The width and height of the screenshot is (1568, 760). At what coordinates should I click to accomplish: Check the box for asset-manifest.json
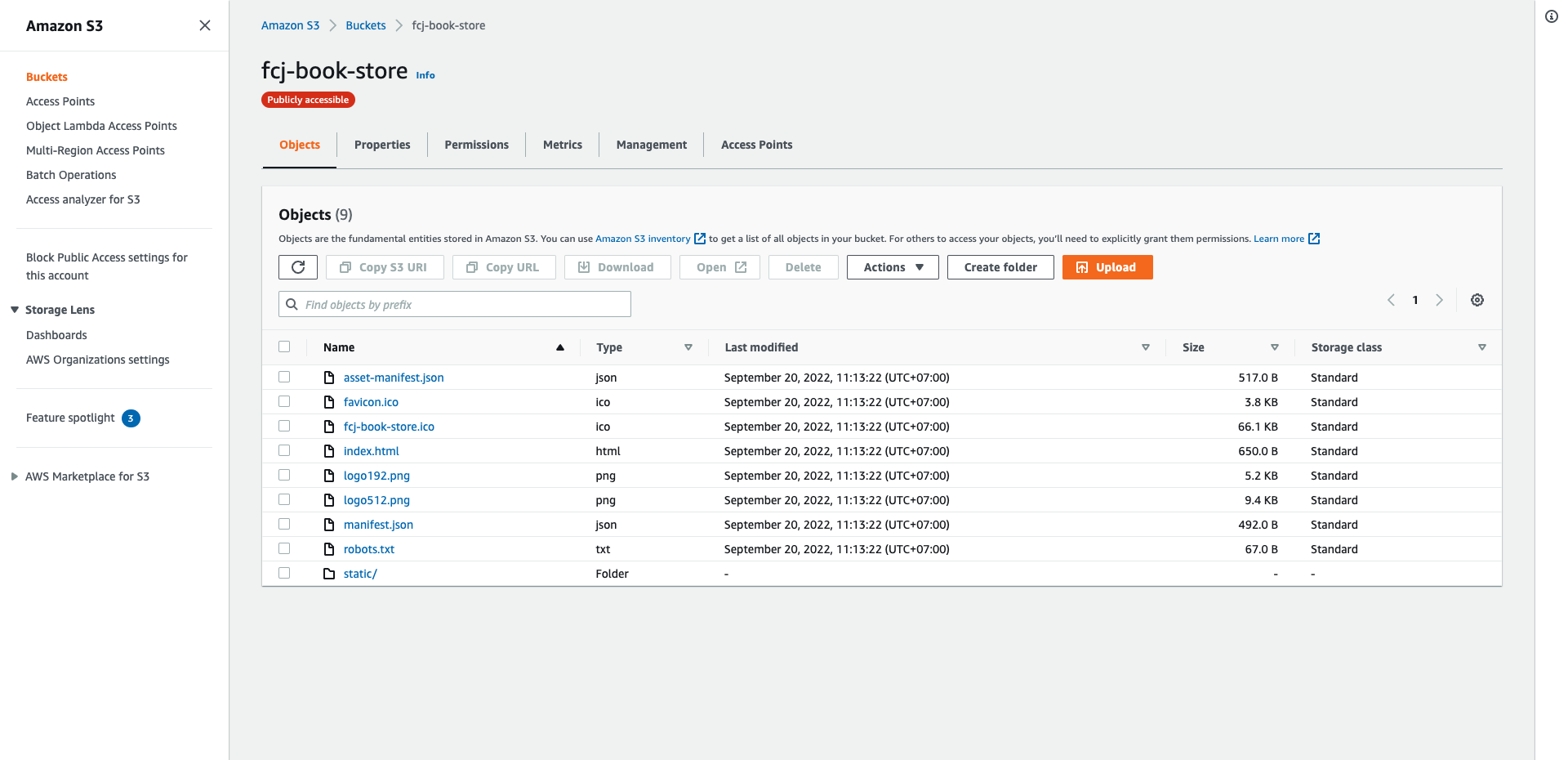click(x=284, y=377)
